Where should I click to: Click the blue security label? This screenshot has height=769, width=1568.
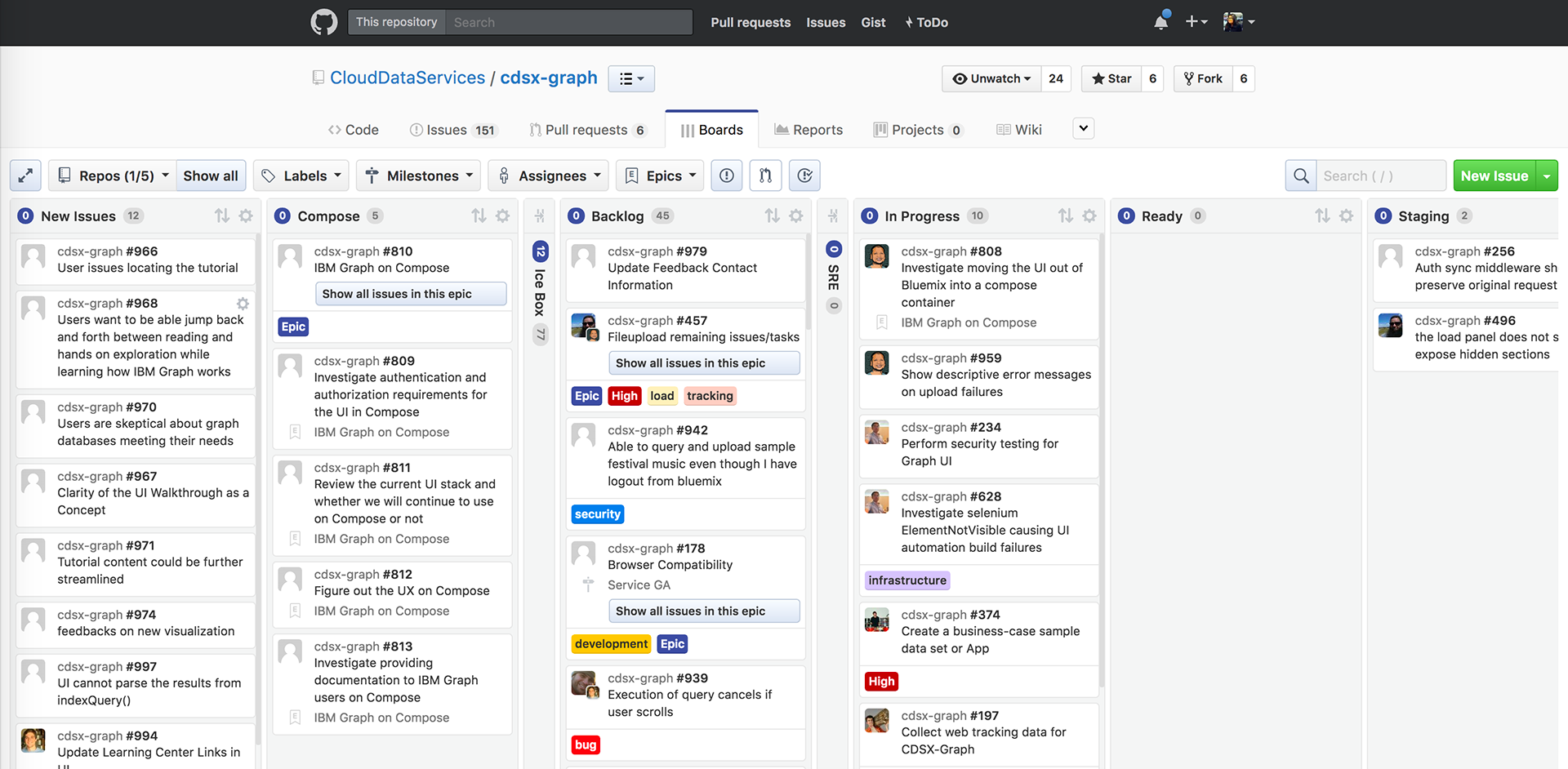click(x=598, y=514)
